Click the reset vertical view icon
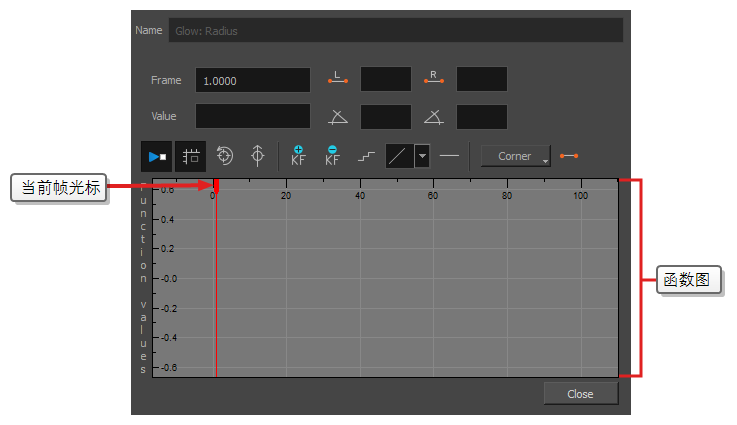 257,156
